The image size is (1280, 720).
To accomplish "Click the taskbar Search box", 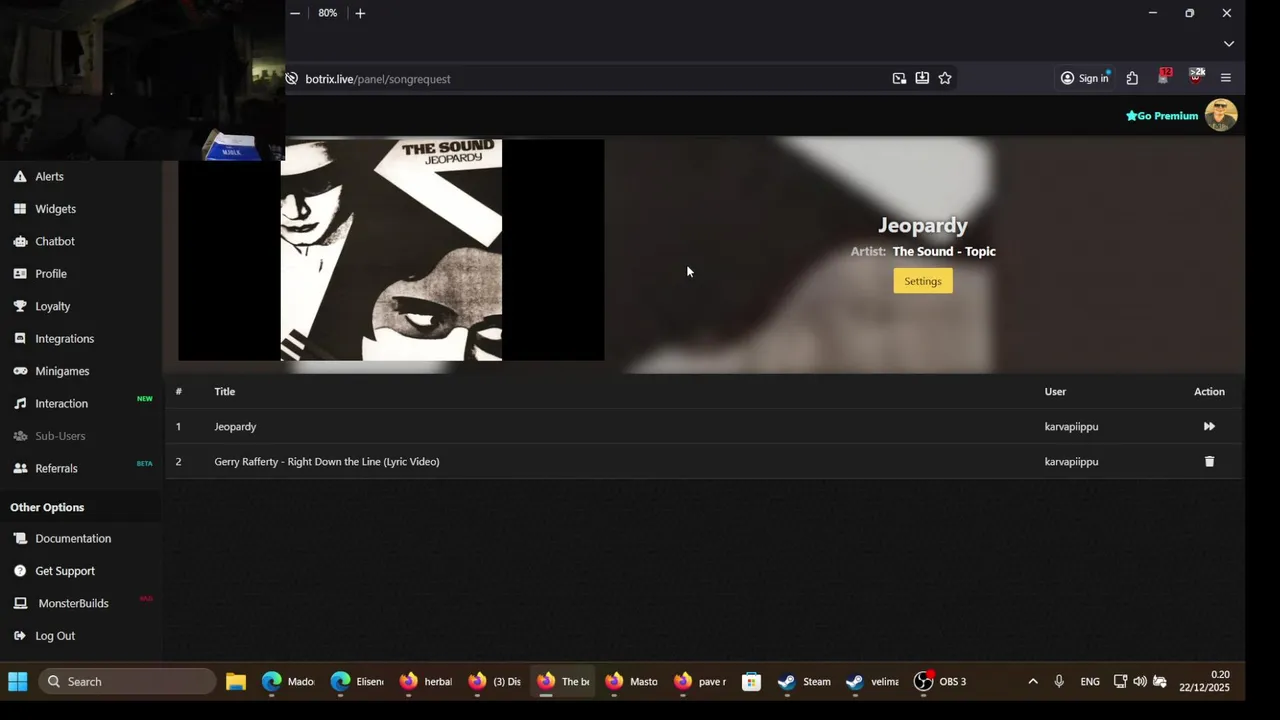I will tap(128, 682).
